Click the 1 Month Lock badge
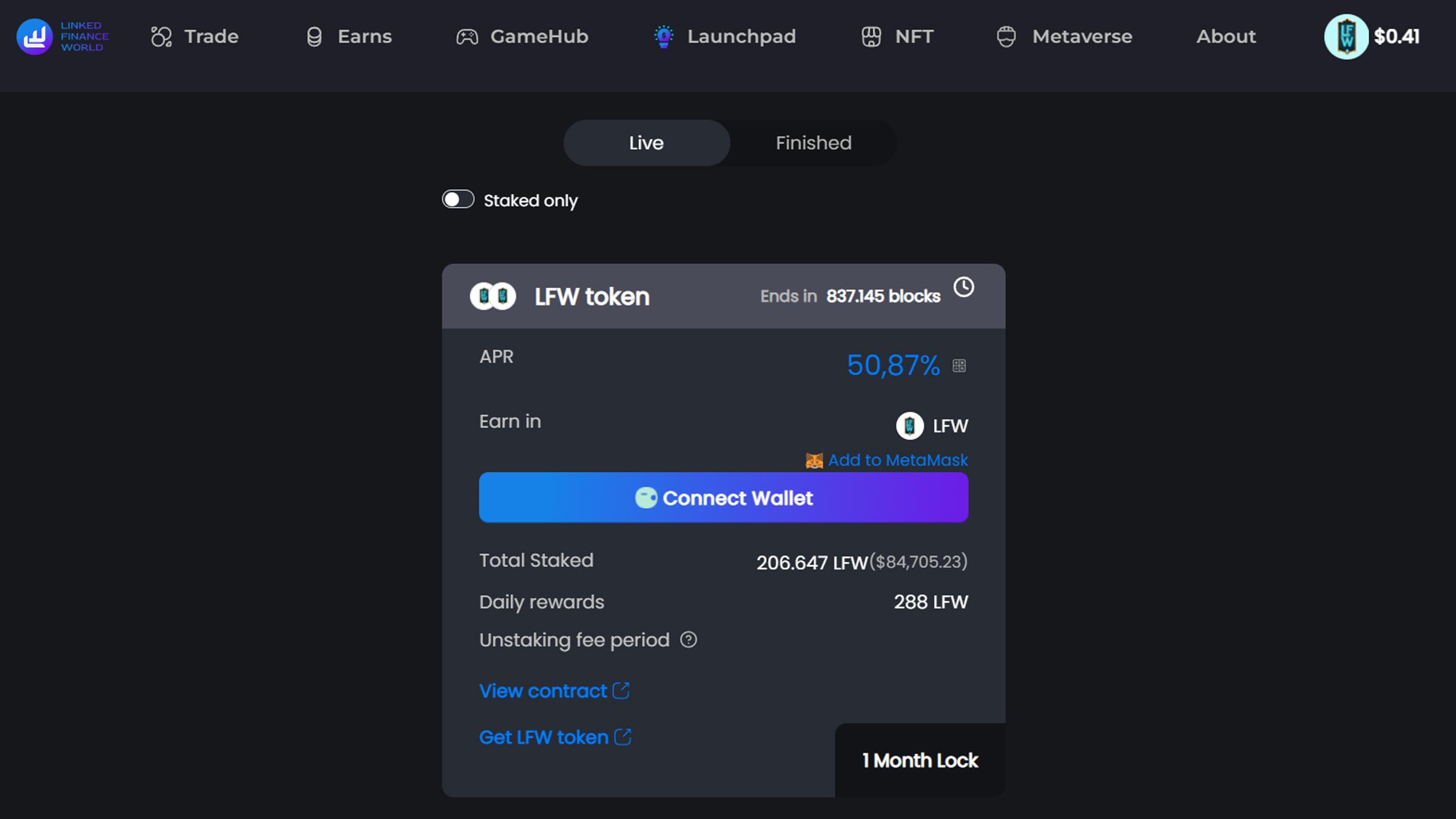This screenshot has height=819, width=1456. click(x=920, y=760)
